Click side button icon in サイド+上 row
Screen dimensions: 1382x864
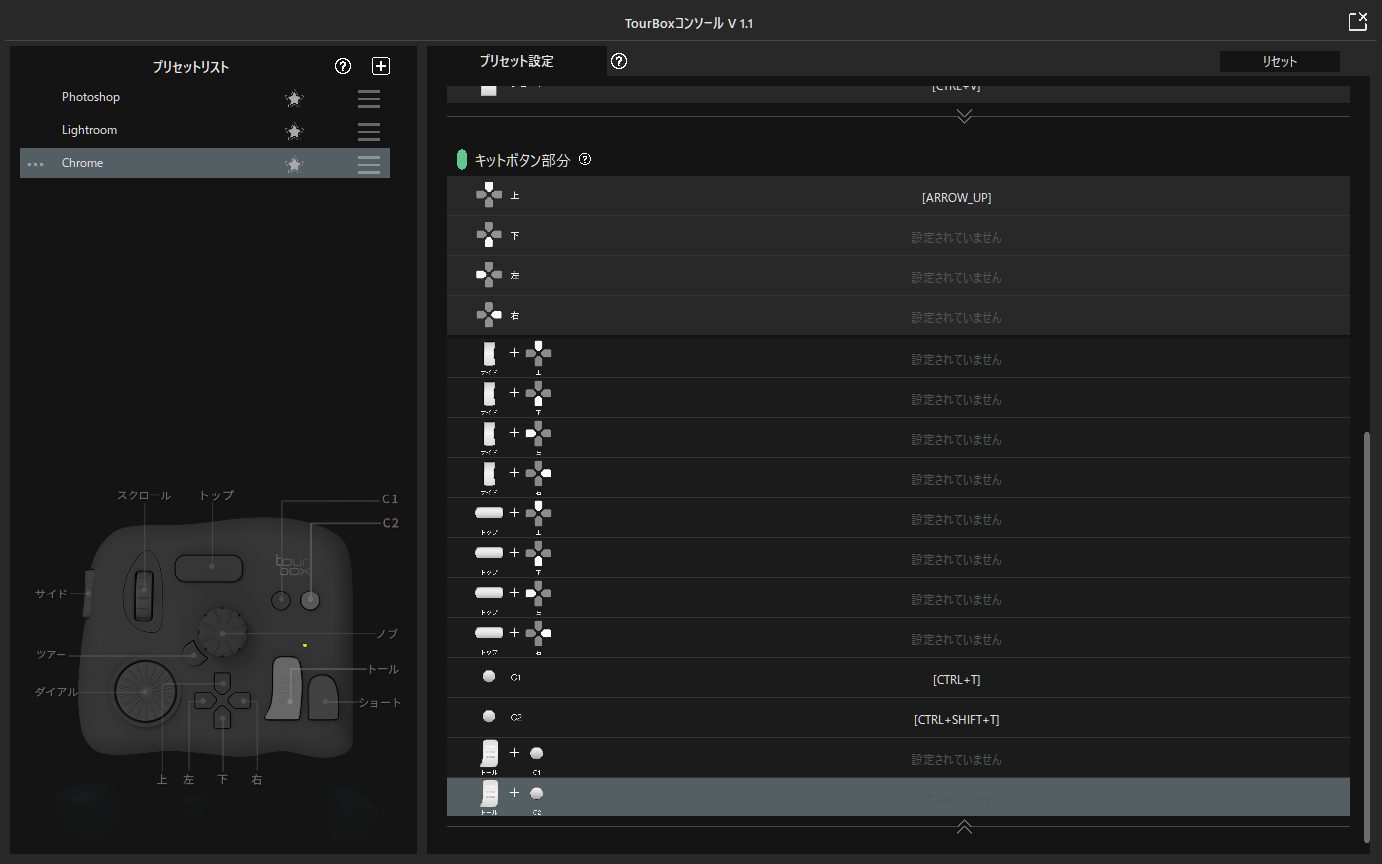point(489,354)
